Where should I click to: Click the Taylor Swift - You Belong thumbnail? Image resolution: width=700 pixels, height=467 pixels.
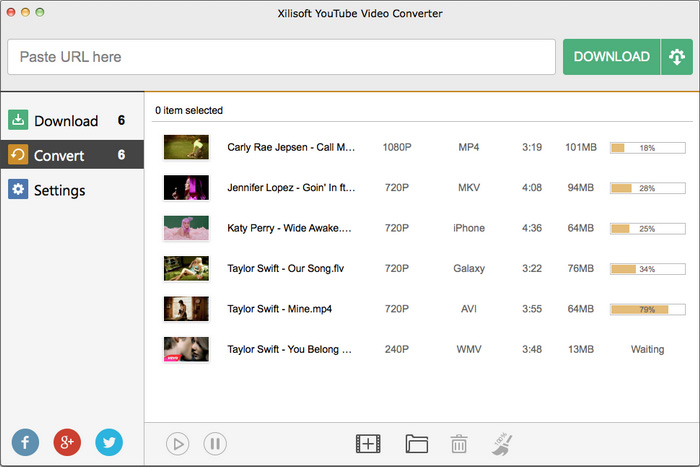click(185, 349)
